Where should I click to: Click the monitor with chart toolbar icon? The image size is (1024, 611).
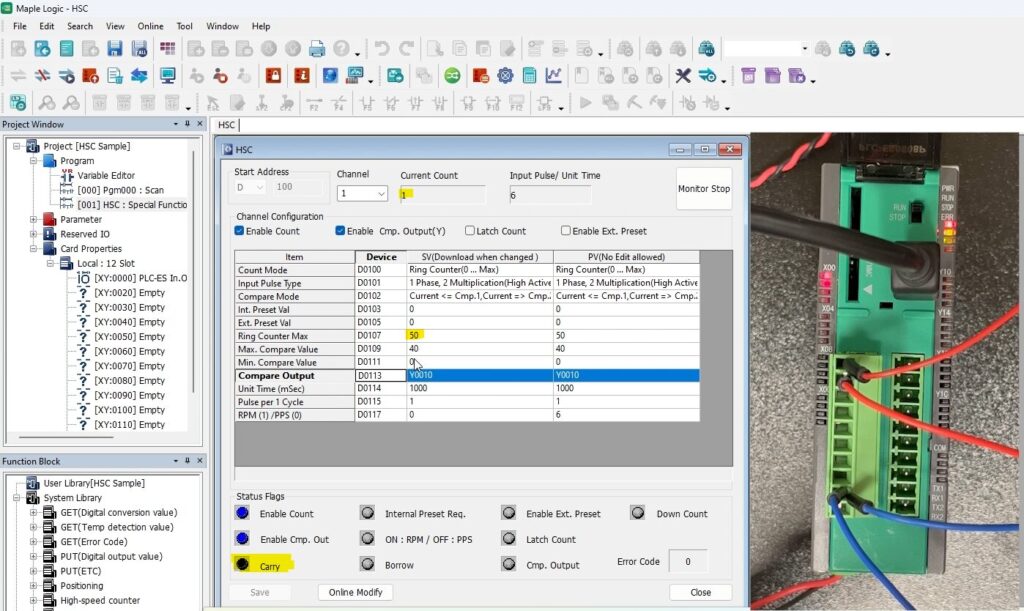pos(355,76)
